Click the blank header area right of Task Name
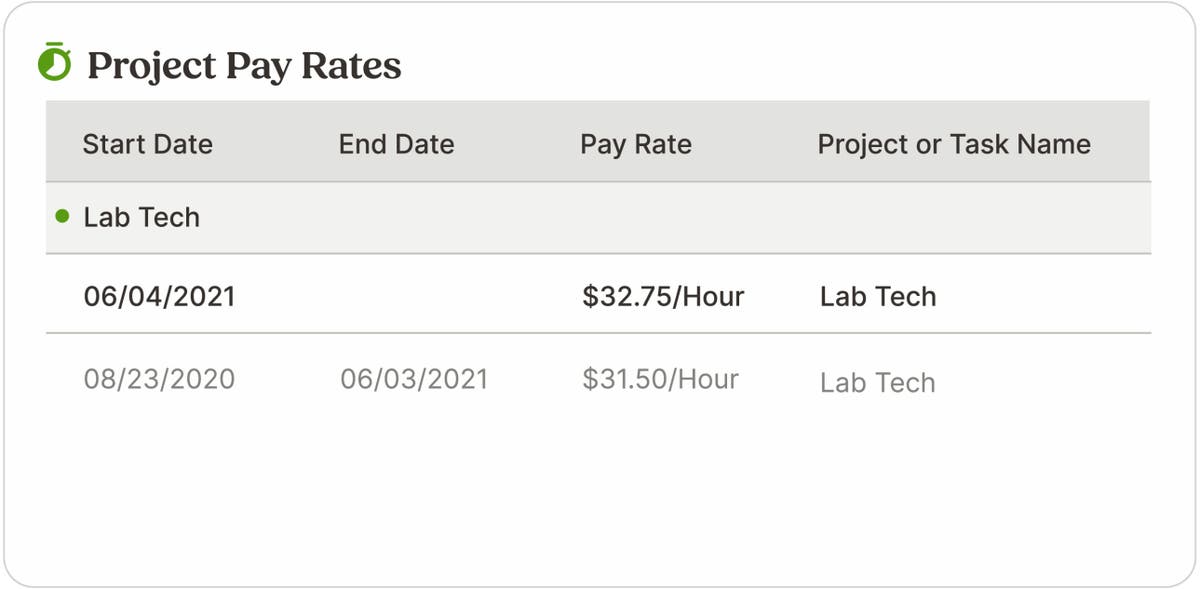Viewport: 1200px width, 589px height. point(1122,144)
